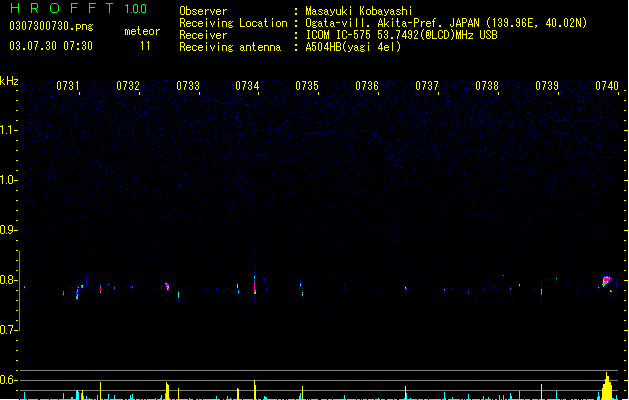Screen dimensions: 629x400
Task: Click the bright meteor echo near 0740
Action: [x=606, y=280]
